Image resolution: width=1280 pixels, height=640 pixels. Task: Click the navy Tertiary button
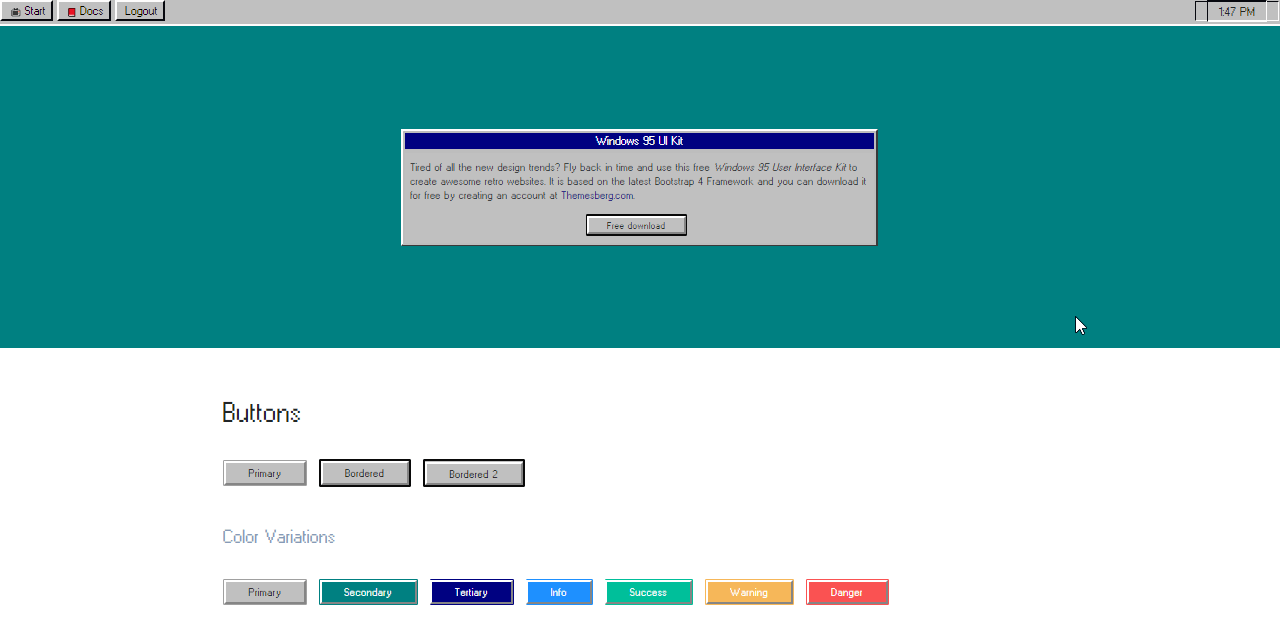[472, 592]
